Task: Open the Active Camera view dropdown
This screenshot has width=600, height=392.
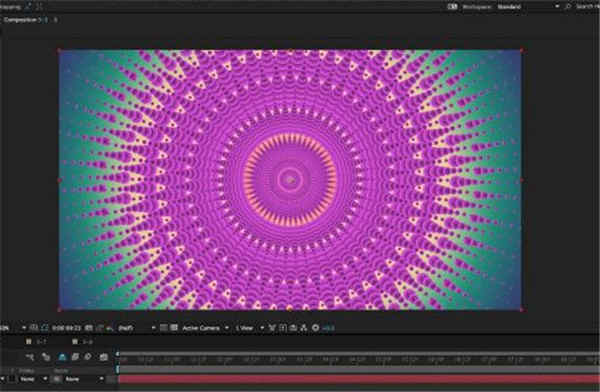Action: tap(205, 328)
